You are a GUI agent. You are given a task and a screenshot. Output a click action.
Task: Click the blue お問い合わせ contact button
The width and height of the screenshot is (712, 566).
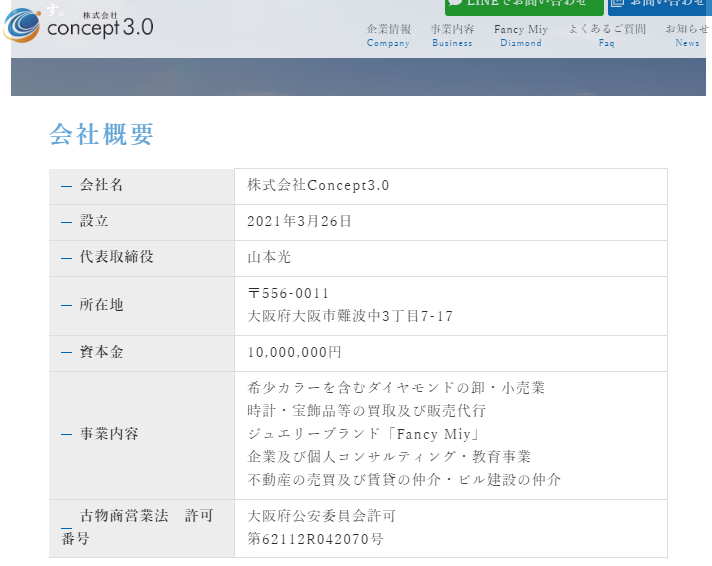(660, 6)
